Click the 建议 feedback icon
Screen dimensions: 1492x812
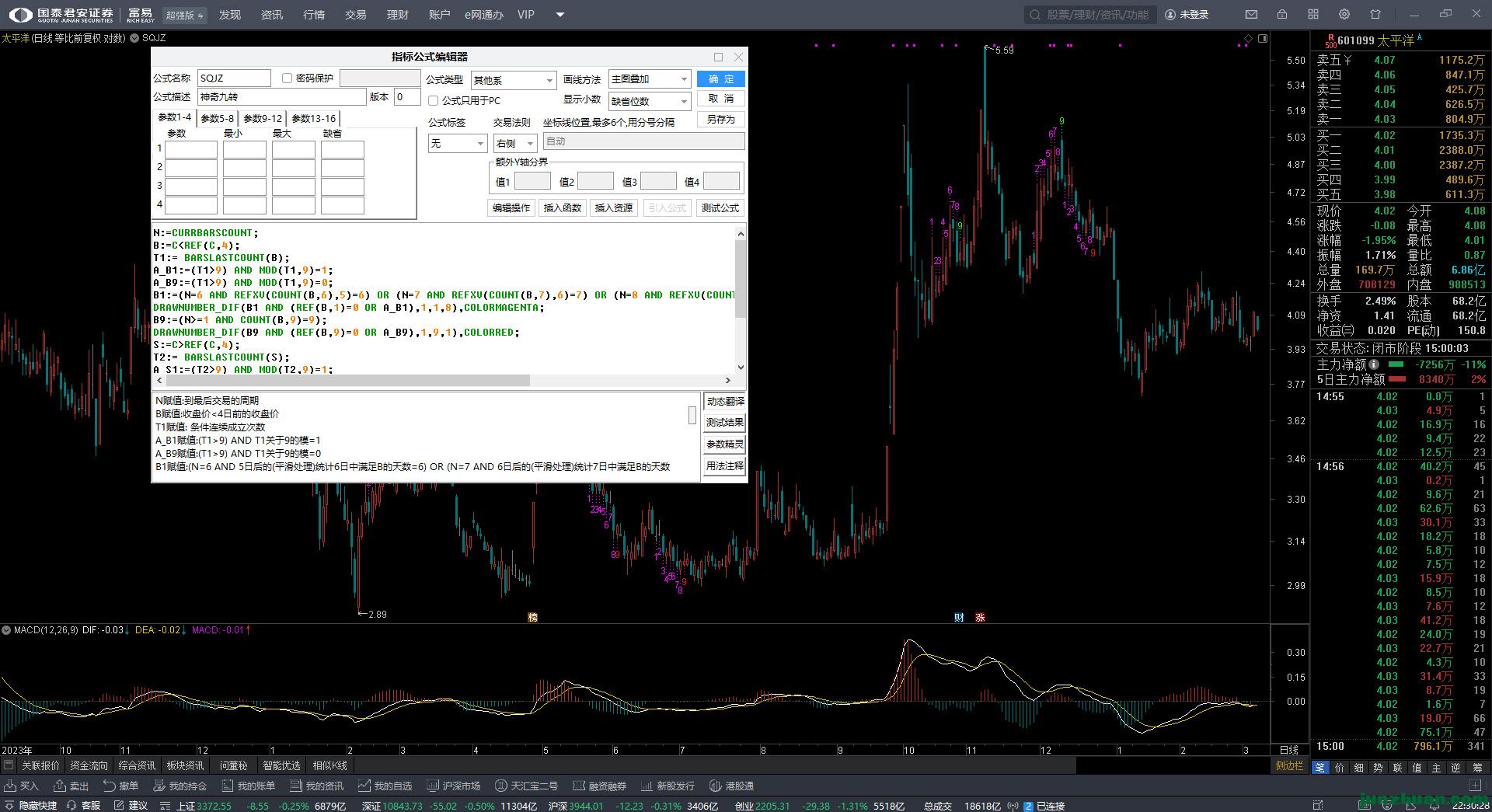tap(119, 806)
